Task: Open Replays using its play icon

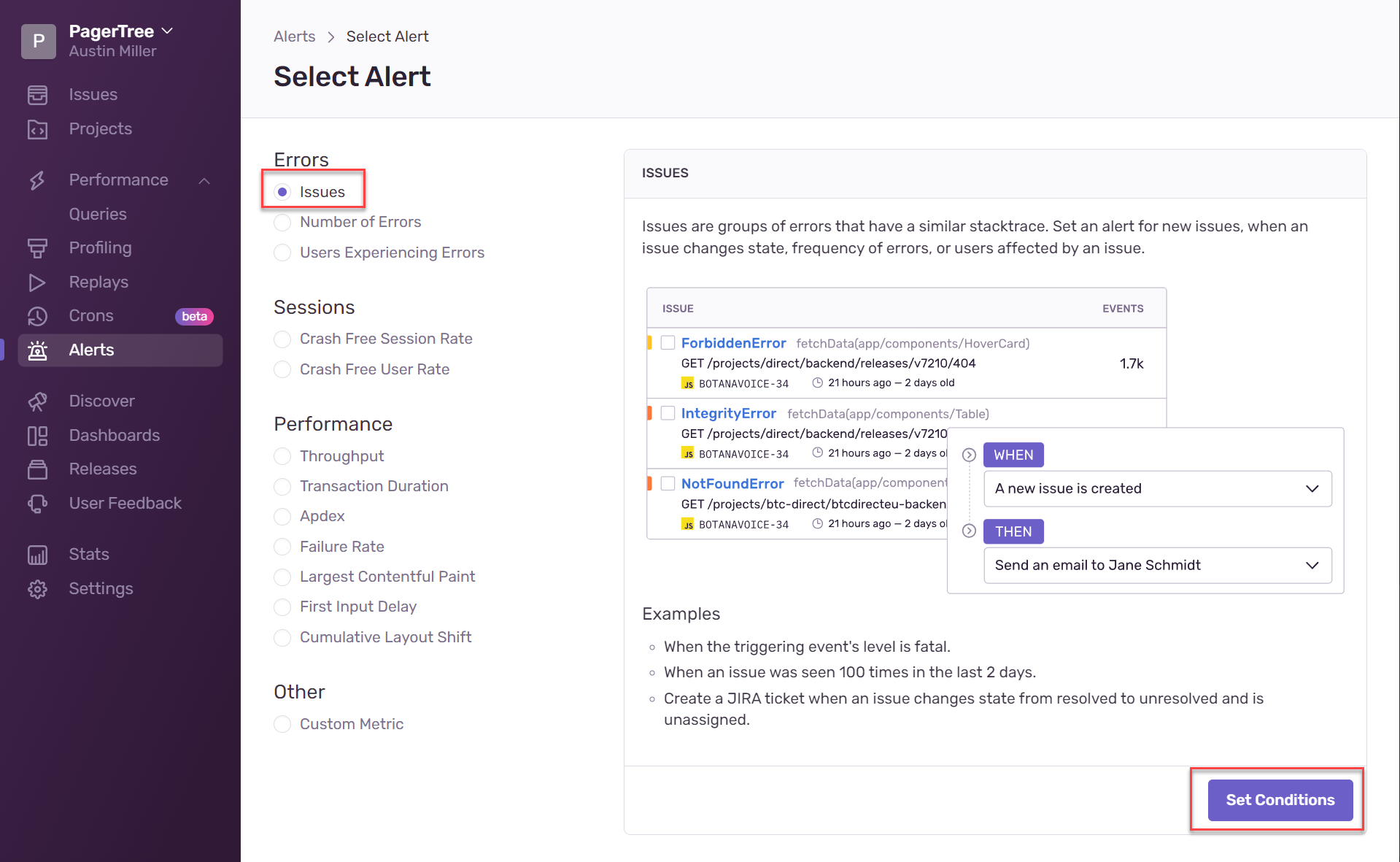Action: (x=38, y=282)
